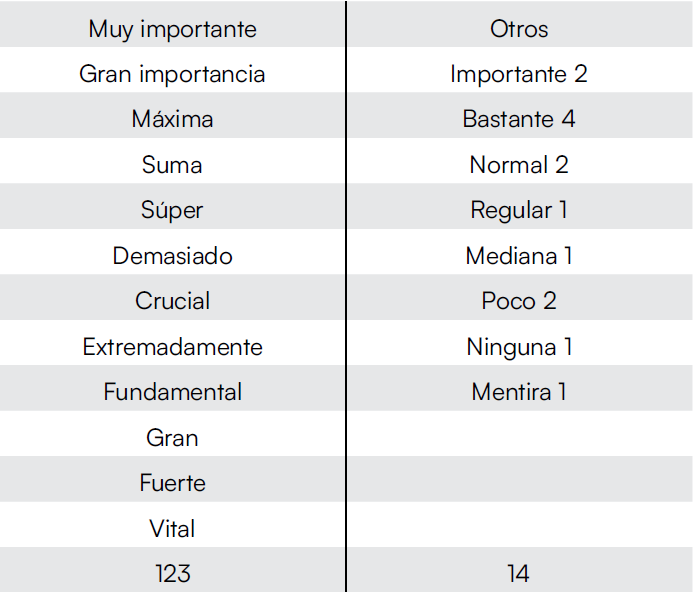
Task: Click the total '123' cell
Action: (172, 573)
